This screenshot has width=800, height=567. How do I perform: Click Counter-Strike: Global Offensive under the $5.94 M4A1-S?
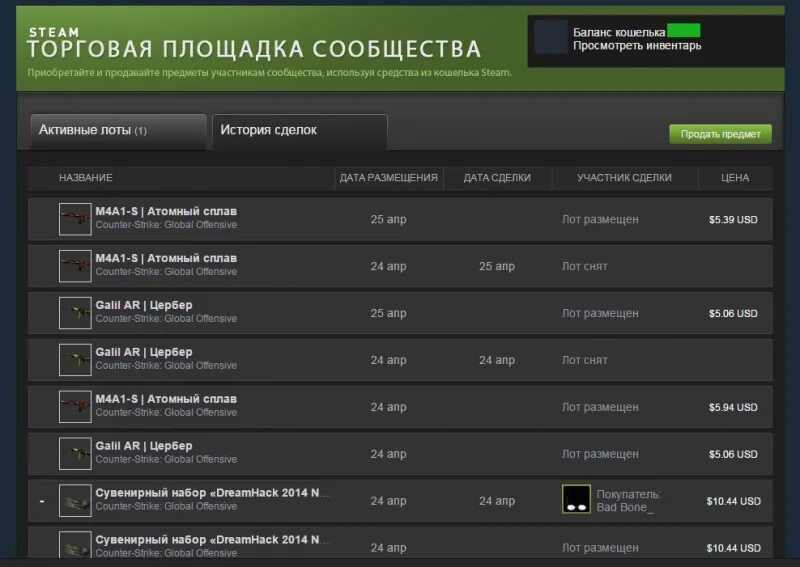tap(166, 412)
